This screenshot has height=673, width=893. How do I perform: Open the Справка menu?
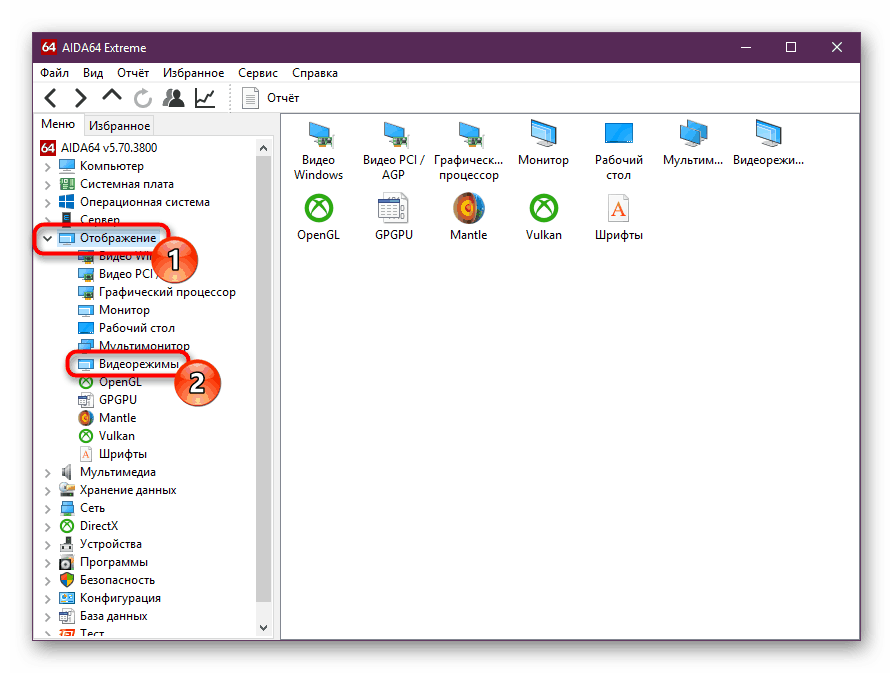pyautogui.click(x=315, y=73)
